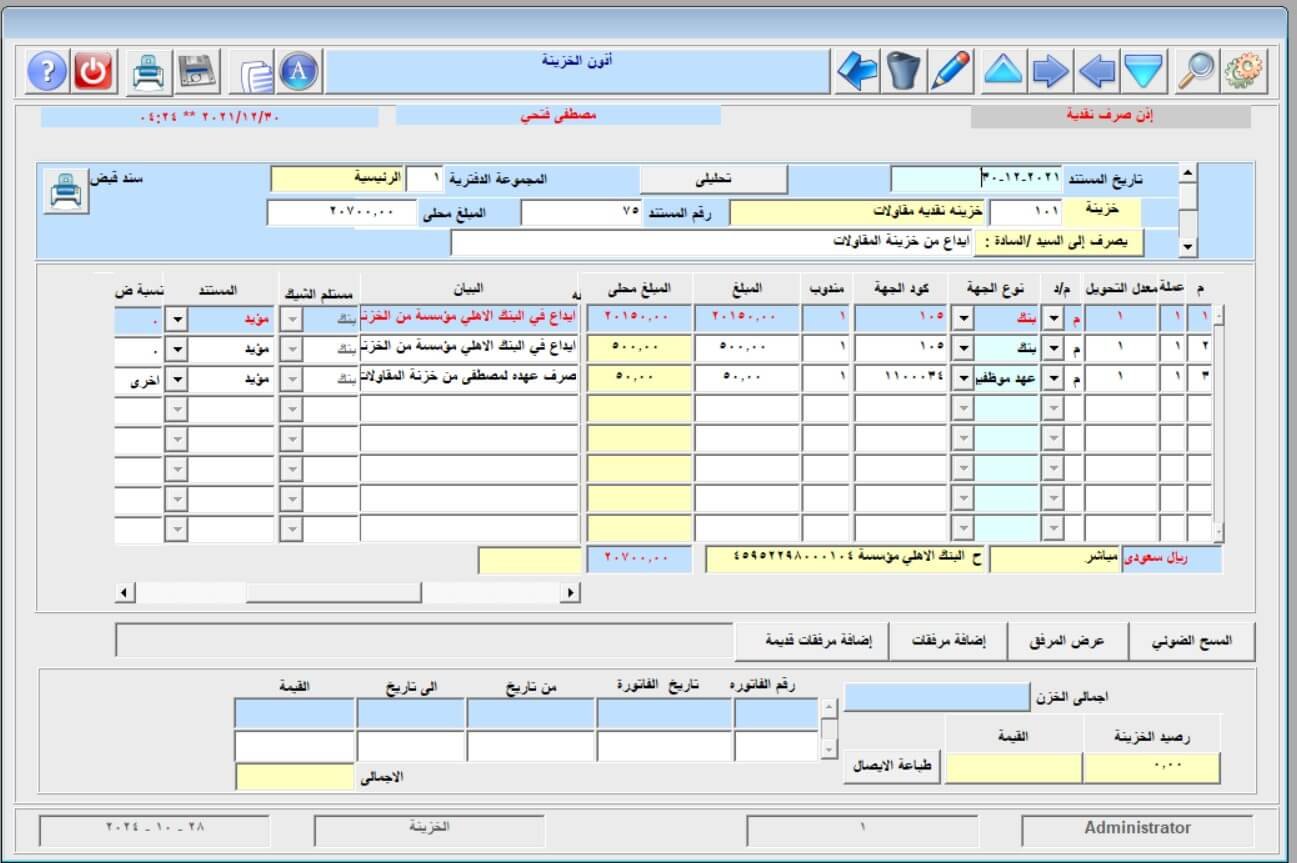Click the grid horizontal scrollbar right arrow
This screenshot has height=863, width=1297.
click(x=570, y=593)
